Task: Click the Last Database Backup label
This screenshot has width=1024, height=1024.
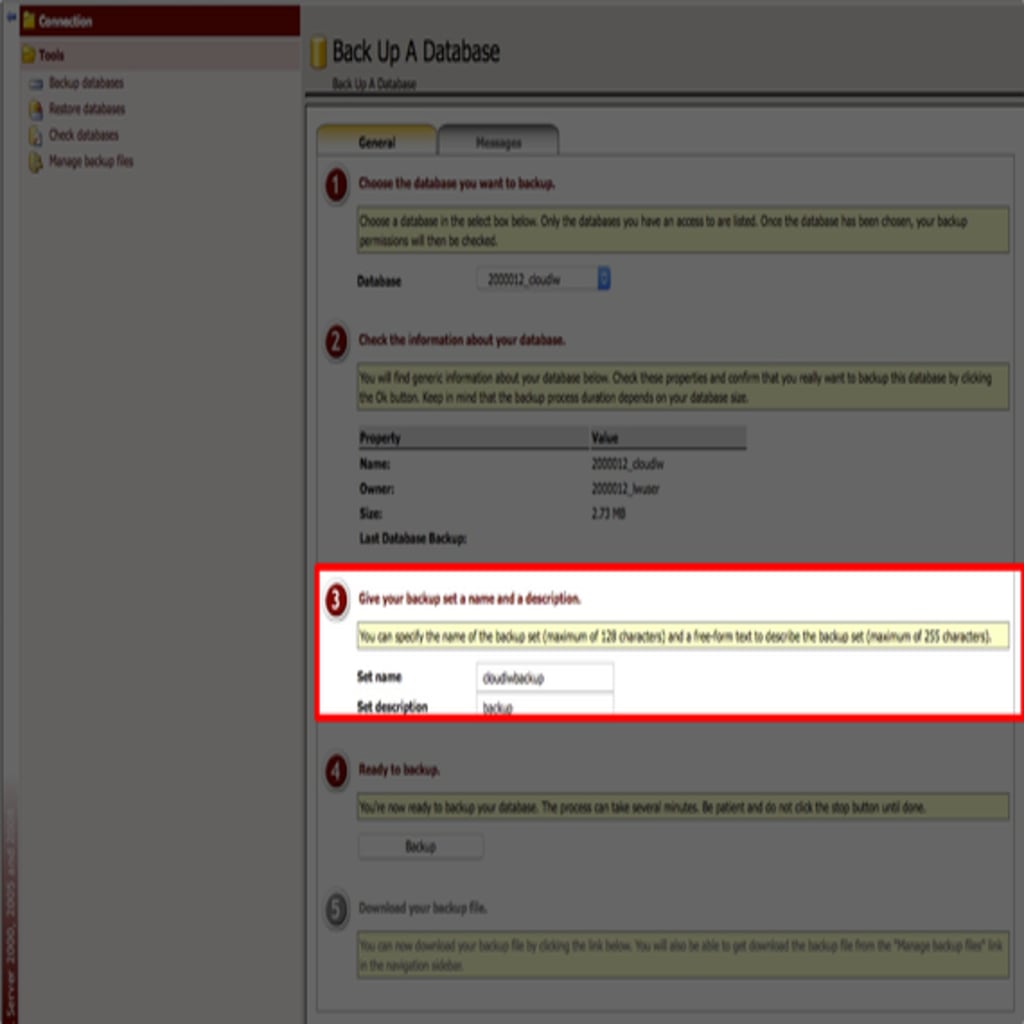Action: (413, 539)
